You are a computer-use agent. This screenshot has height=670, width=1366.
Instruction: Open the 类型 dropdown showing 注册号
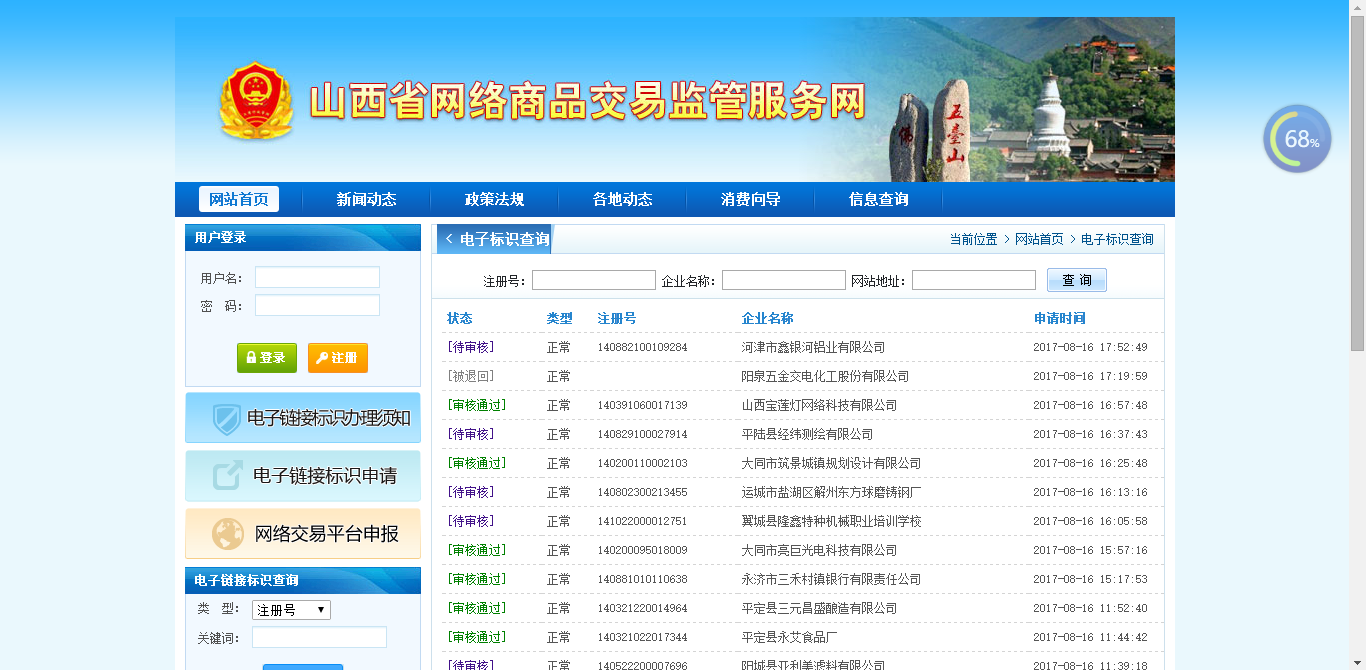[x=291, y=610]
